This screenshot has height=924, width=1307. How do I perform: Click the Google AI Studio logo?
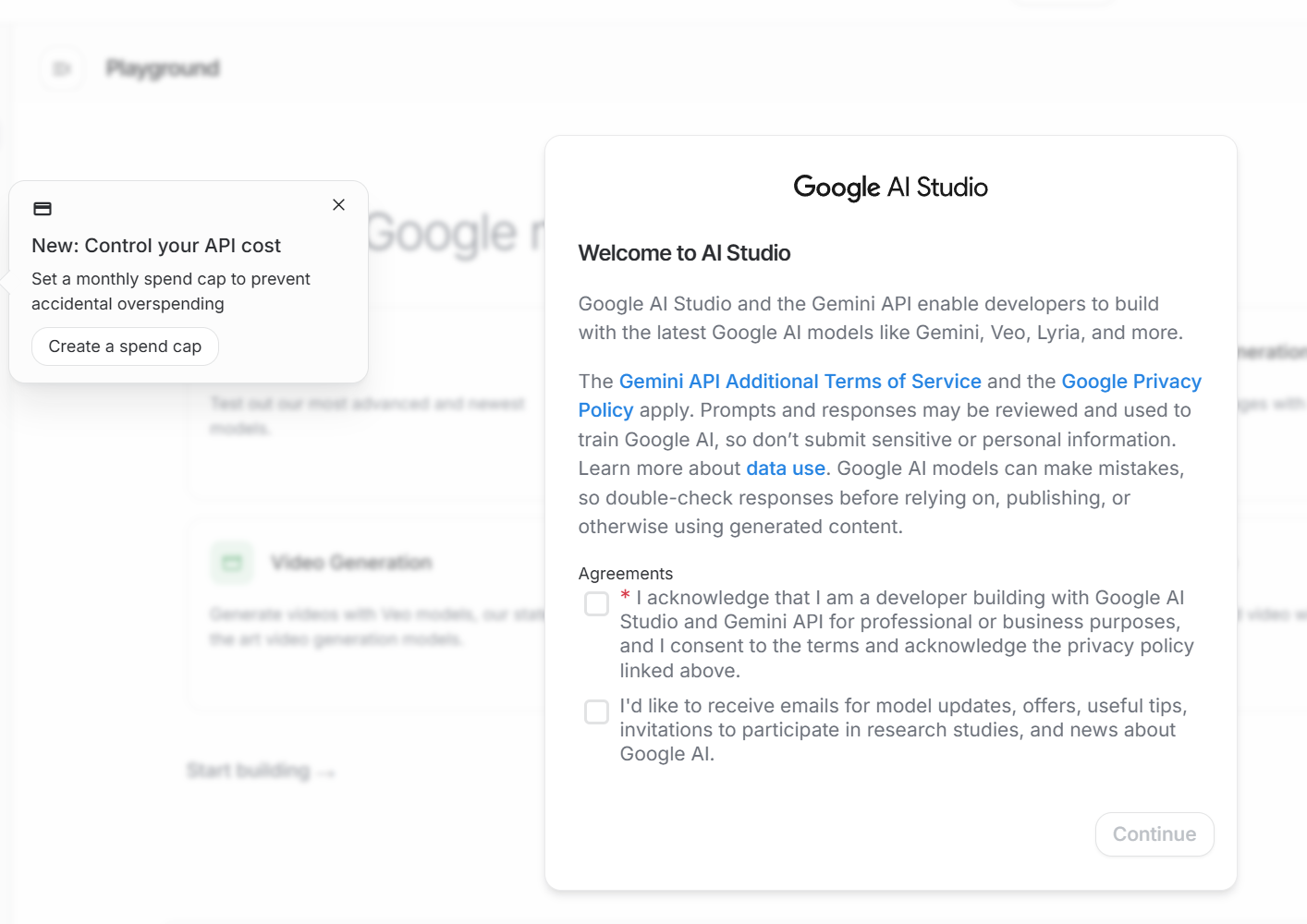coord(890,188)
